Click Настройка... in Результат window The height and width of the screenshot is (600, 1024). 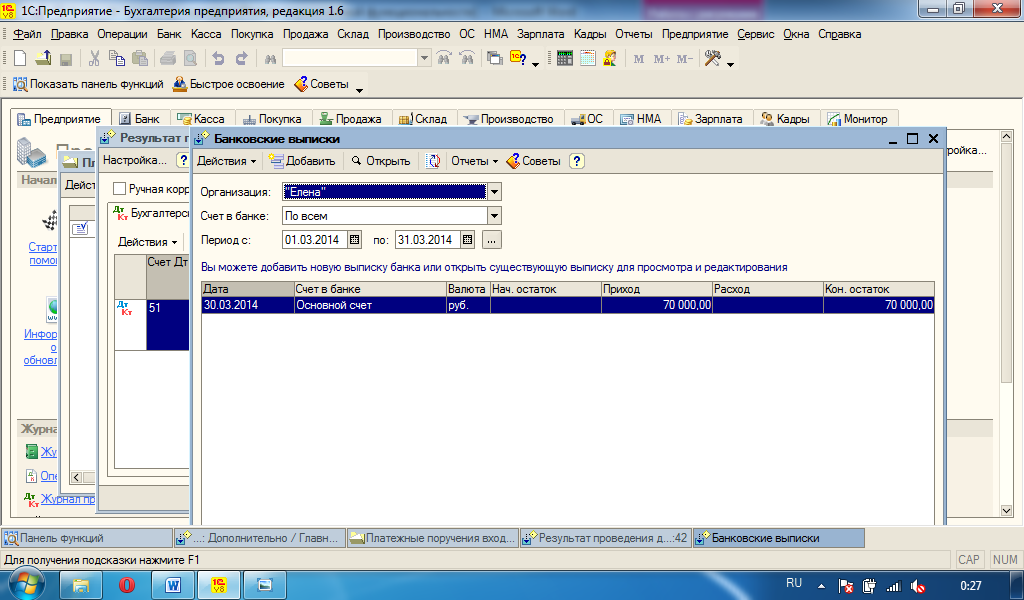[135, 161]
